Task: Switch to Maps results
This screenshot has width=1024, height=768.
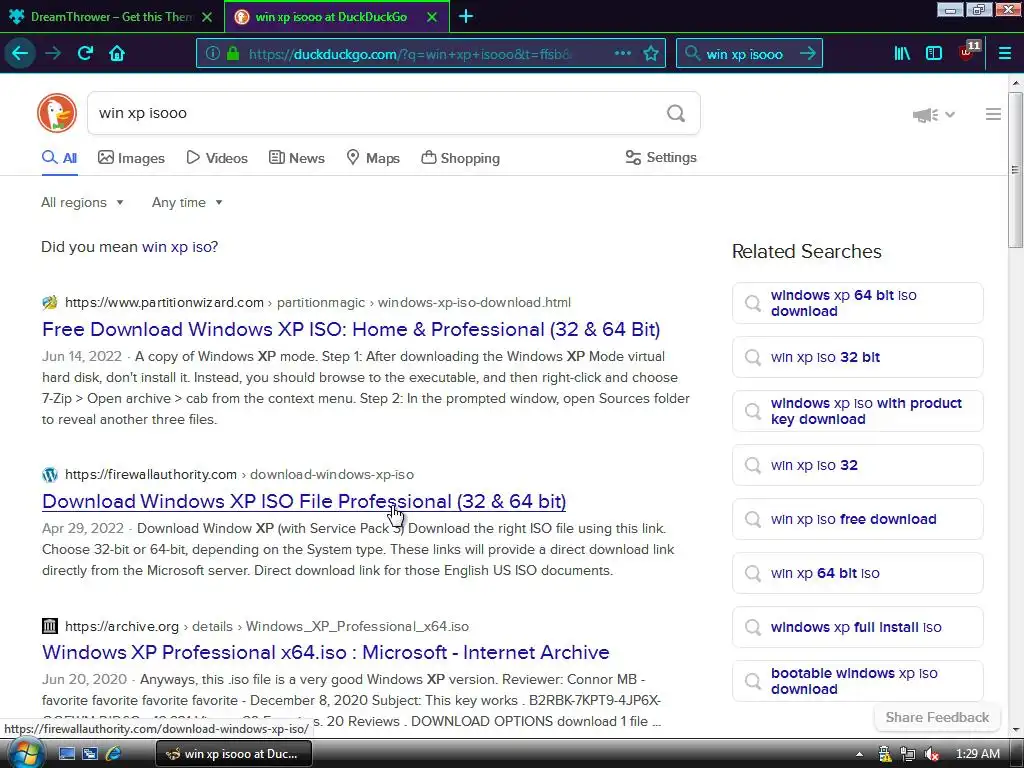Action: click(x=373, y=158)
